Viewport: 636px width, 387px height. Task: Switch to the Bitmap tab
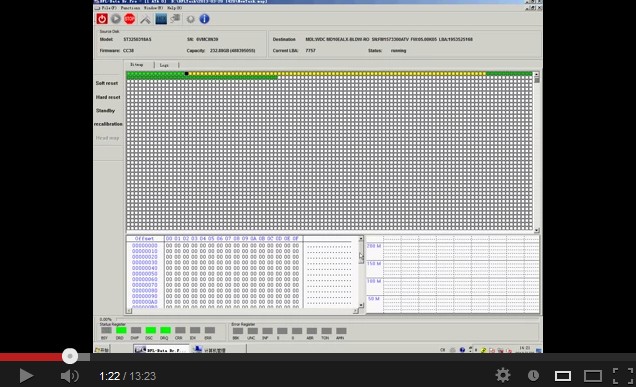coord(137,65)
